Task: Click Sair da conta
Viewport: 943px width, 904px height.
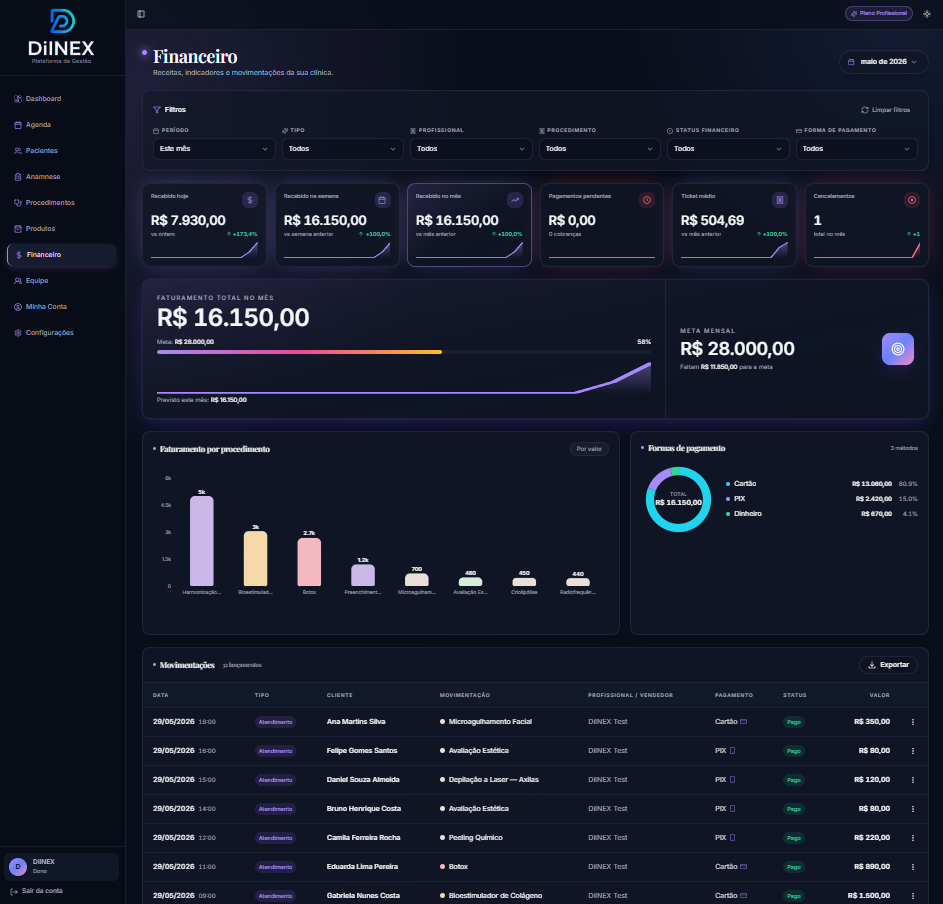Action: pyautogui.click(x=37, y=891)
